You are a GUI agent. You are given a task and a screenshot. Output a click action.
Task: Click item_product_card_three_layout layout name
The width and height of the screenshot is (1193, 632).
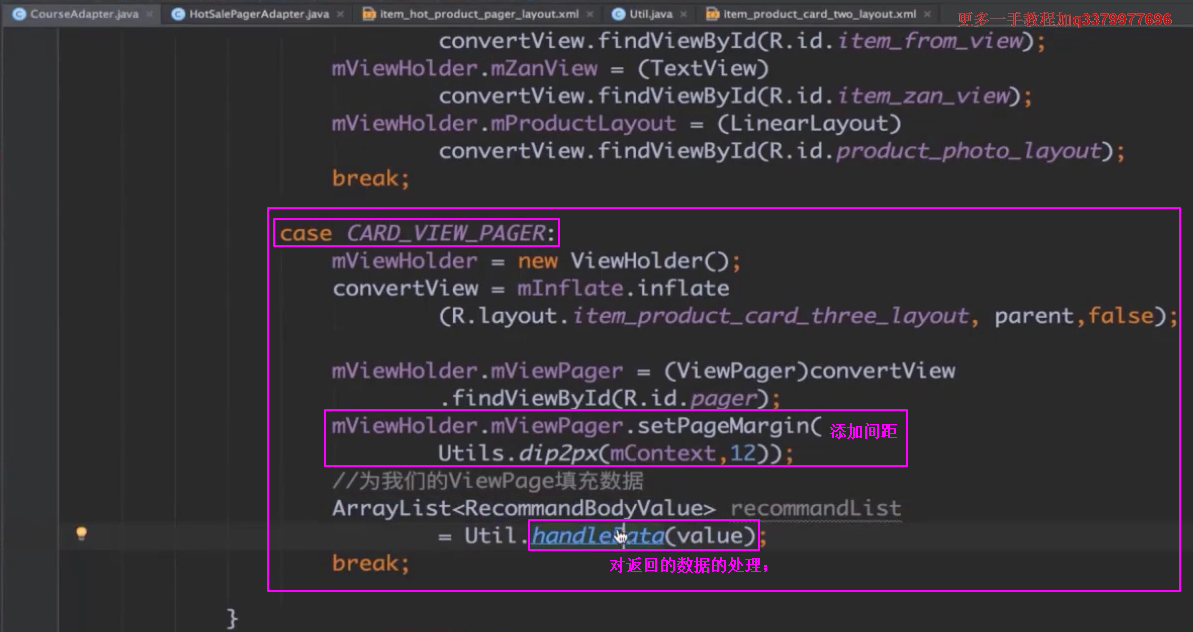click(771, 316)
